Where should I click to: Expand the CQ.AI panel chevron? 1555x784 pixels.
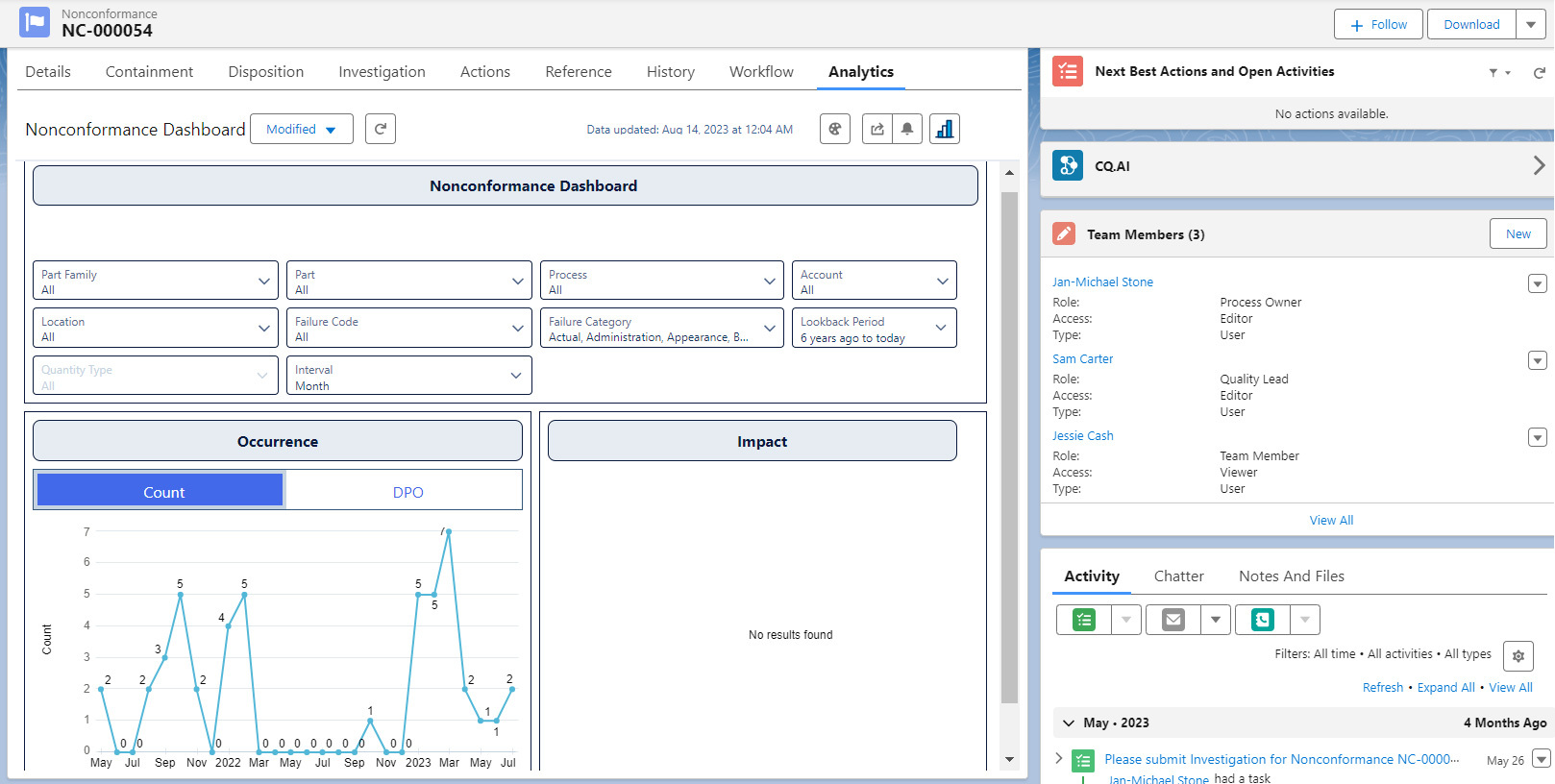[x=1539, y=165]
